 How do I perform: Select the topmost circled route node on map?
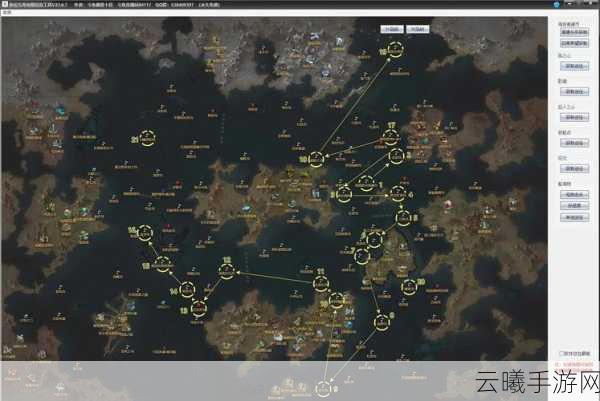tap(396, 50)
